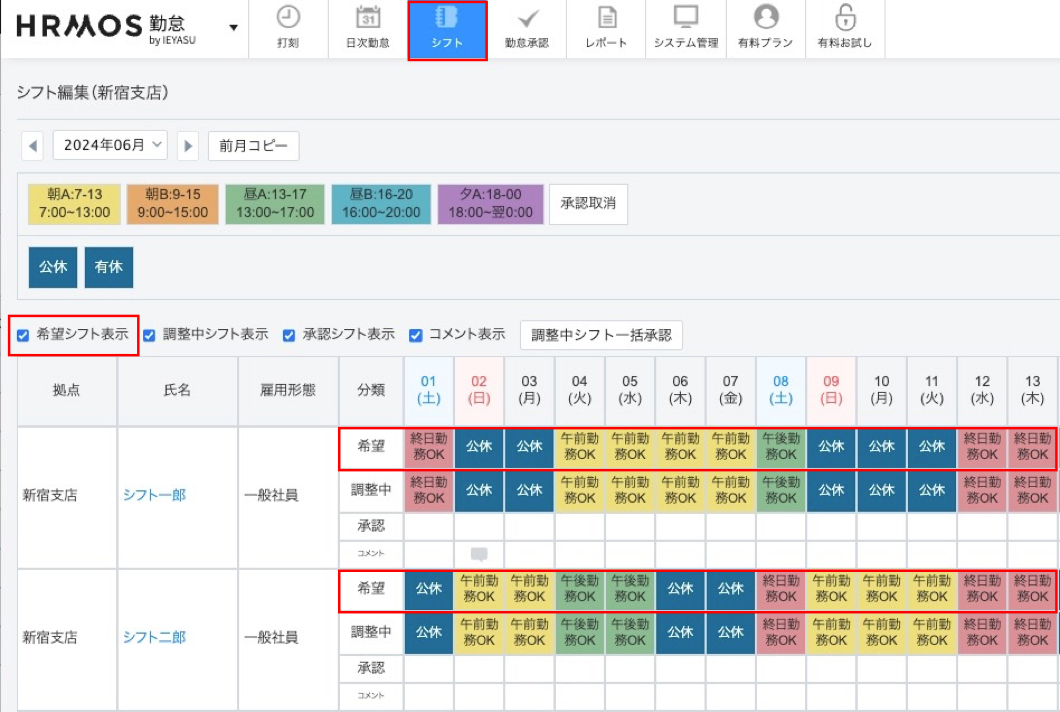Image resolution: width=1060 pixels, height=712 pixels.
Task: Disable コメント表示 checkbox
Action: coord(415,335)
